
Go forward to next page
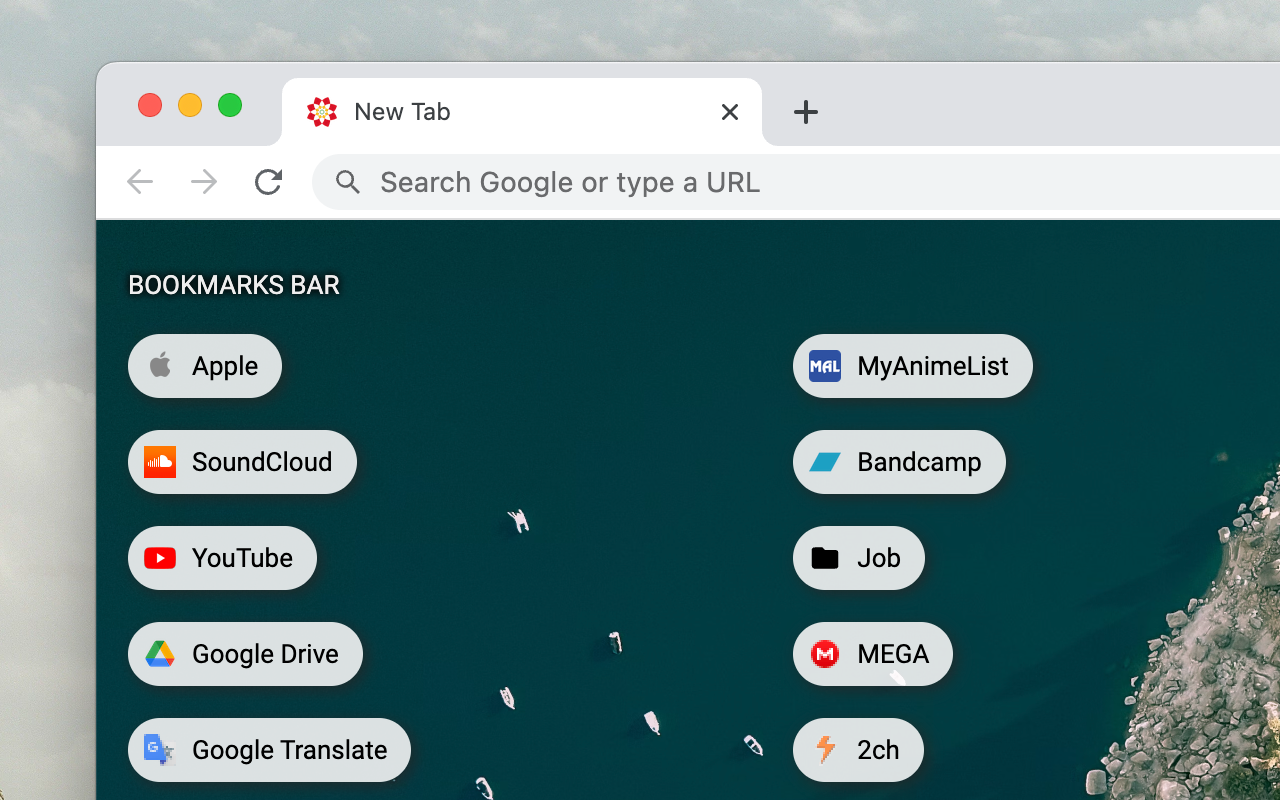204,182
